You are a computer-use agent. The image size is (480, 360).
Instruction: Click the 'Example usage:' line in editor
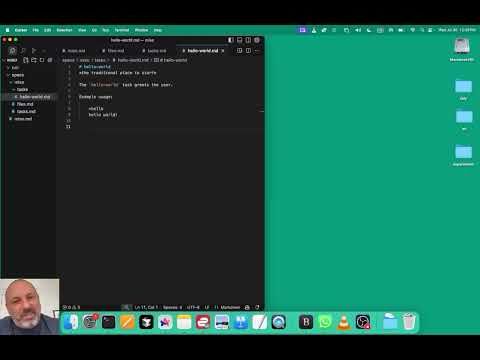[x=96, y=97]
